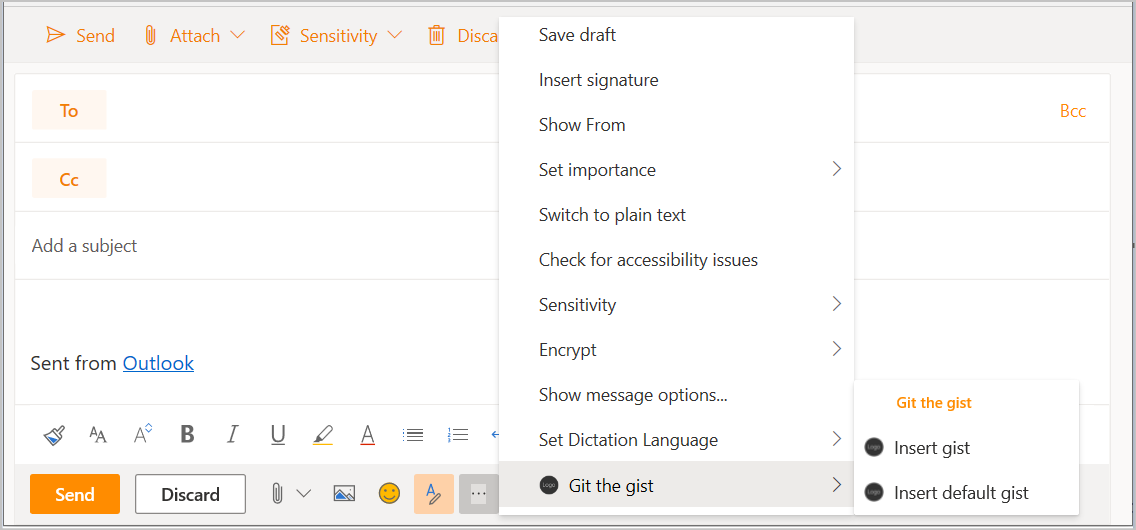This screenshot has width=1136, height=530.
Task: Click the Send paper-plane icon in top toolbar
Action: (56, 35)
